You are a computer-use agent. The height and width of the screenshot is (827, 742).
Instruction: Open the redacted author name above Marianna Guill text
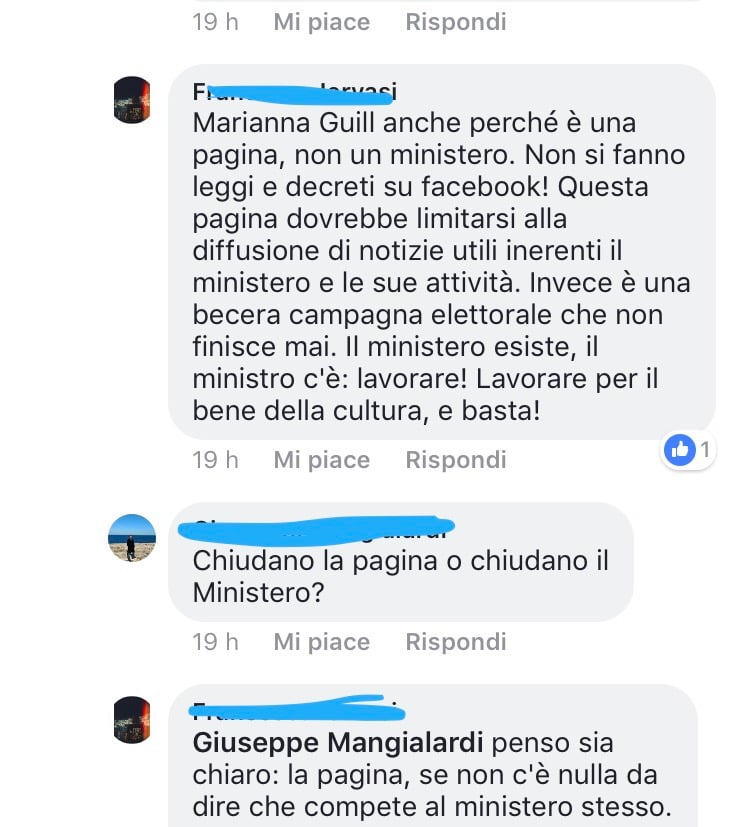(294, 93)
